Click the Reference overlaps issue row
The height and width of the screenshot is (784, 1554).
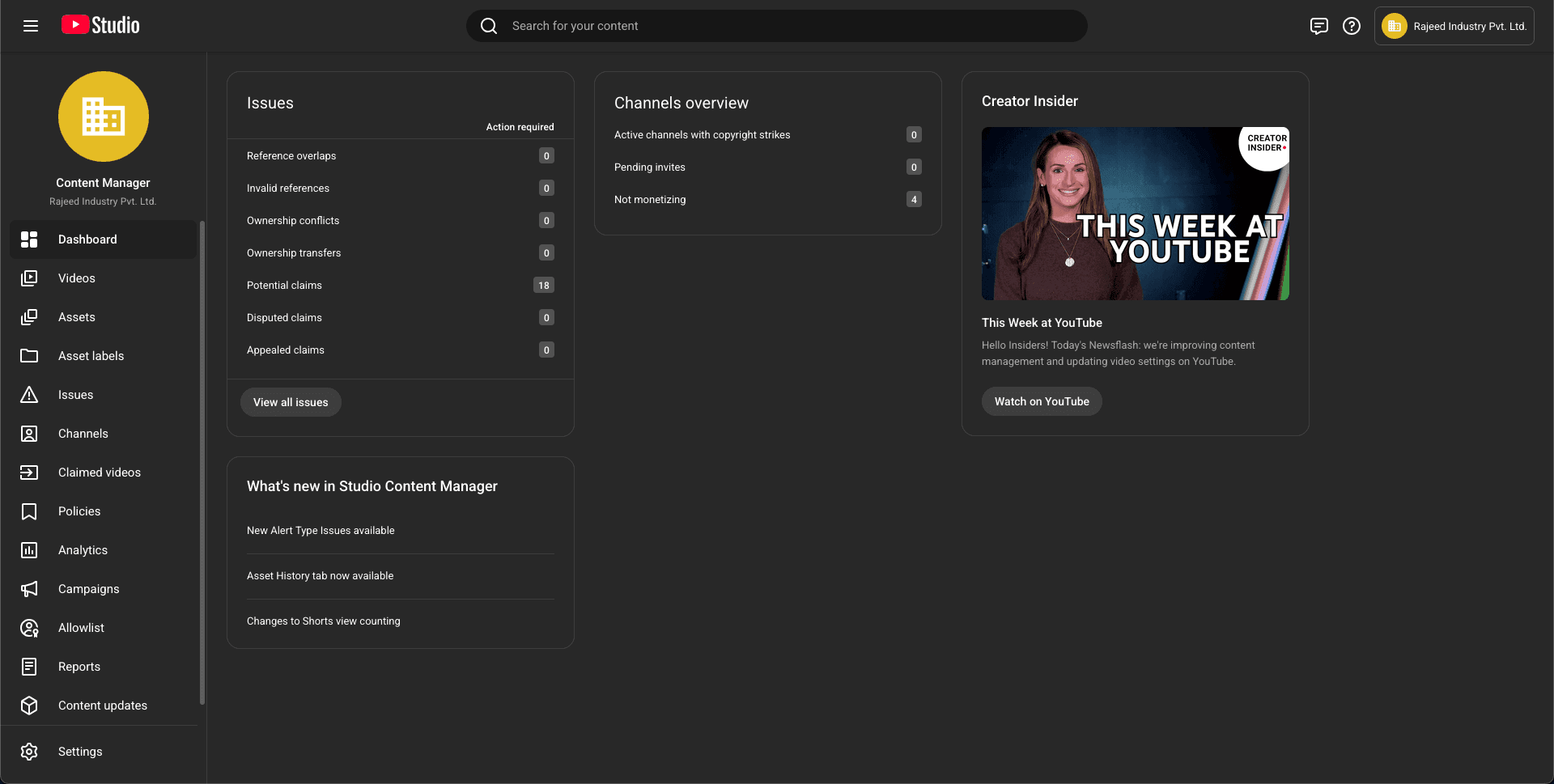[401, 155]
